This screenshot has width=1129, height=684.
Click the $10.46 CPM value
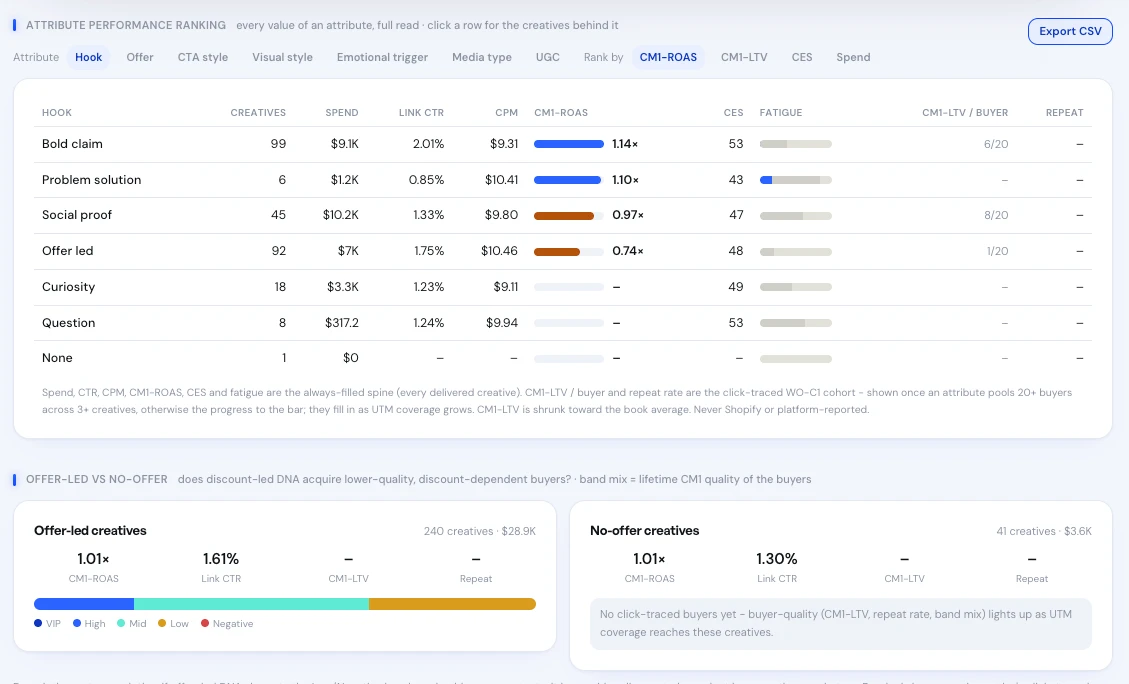[499, 251]
